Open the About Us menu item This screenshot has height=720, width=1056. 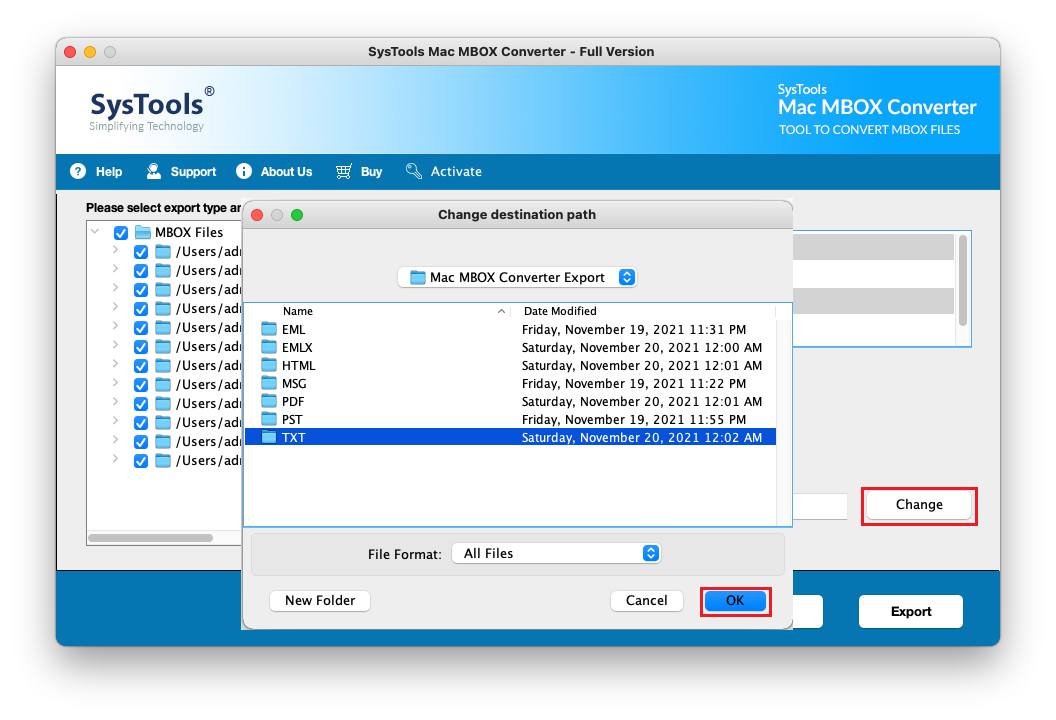274,171
